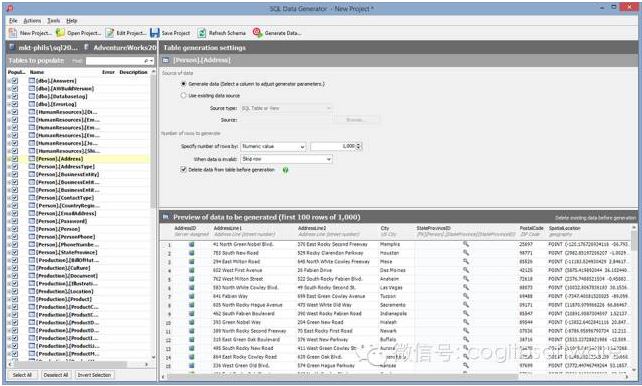Open the When data is invalid dropdown
Viewport: 642px width, 386px height.
[286, 159]
